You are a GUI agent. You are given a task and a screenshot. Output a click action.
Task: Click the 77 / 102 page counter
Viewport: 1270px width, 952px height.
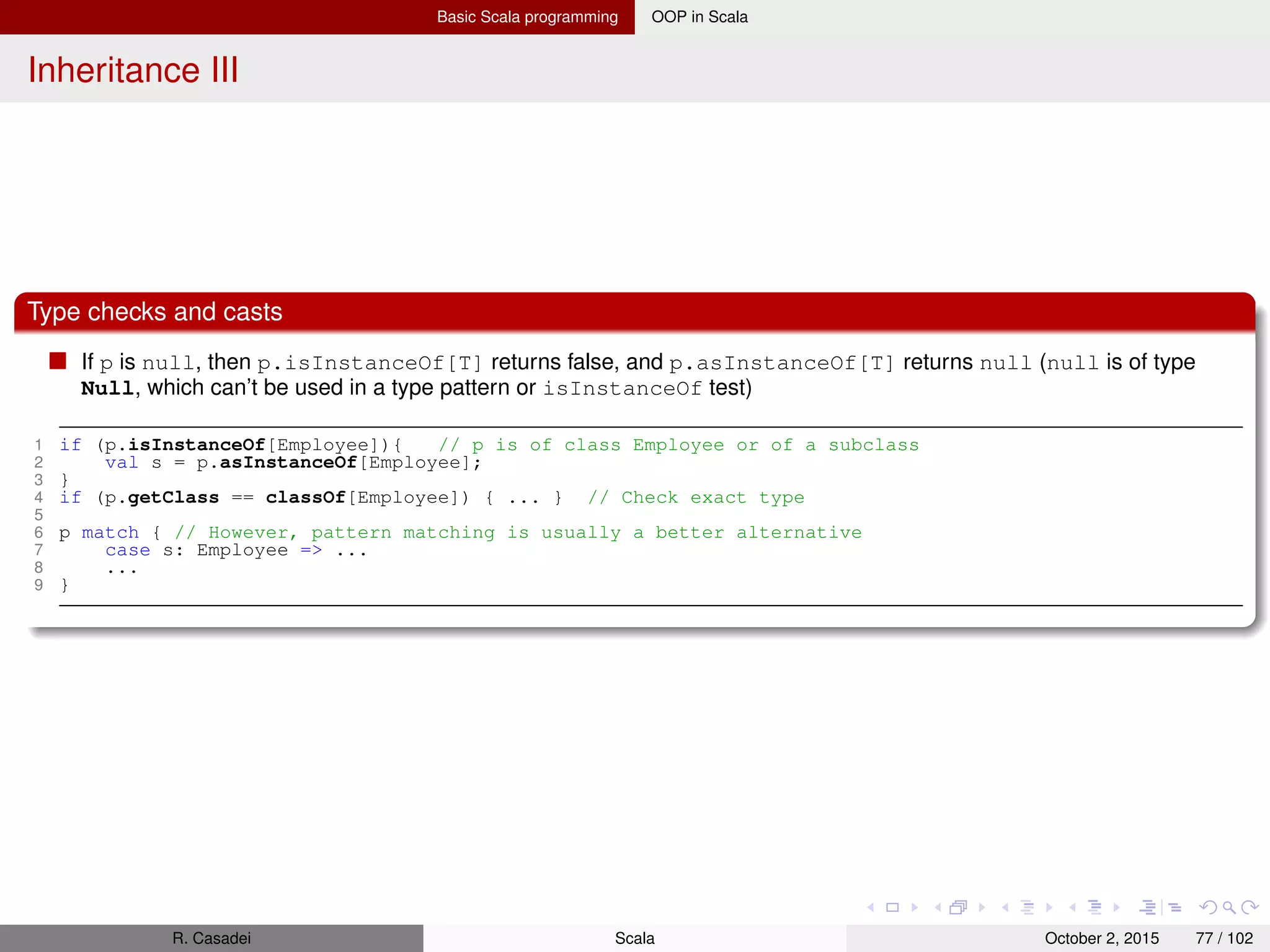click(1225, 938)
